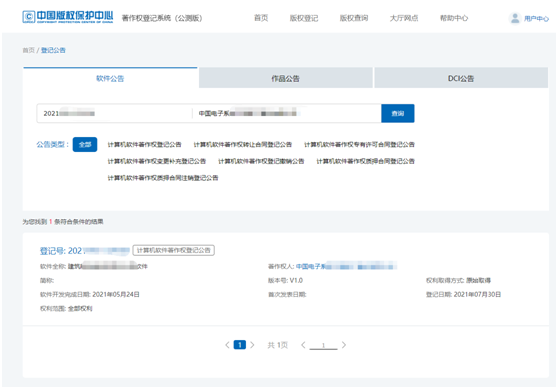Click the 中国版权保护中心 logo
Viewport: 558px width, 389px height.
[68, 17]
